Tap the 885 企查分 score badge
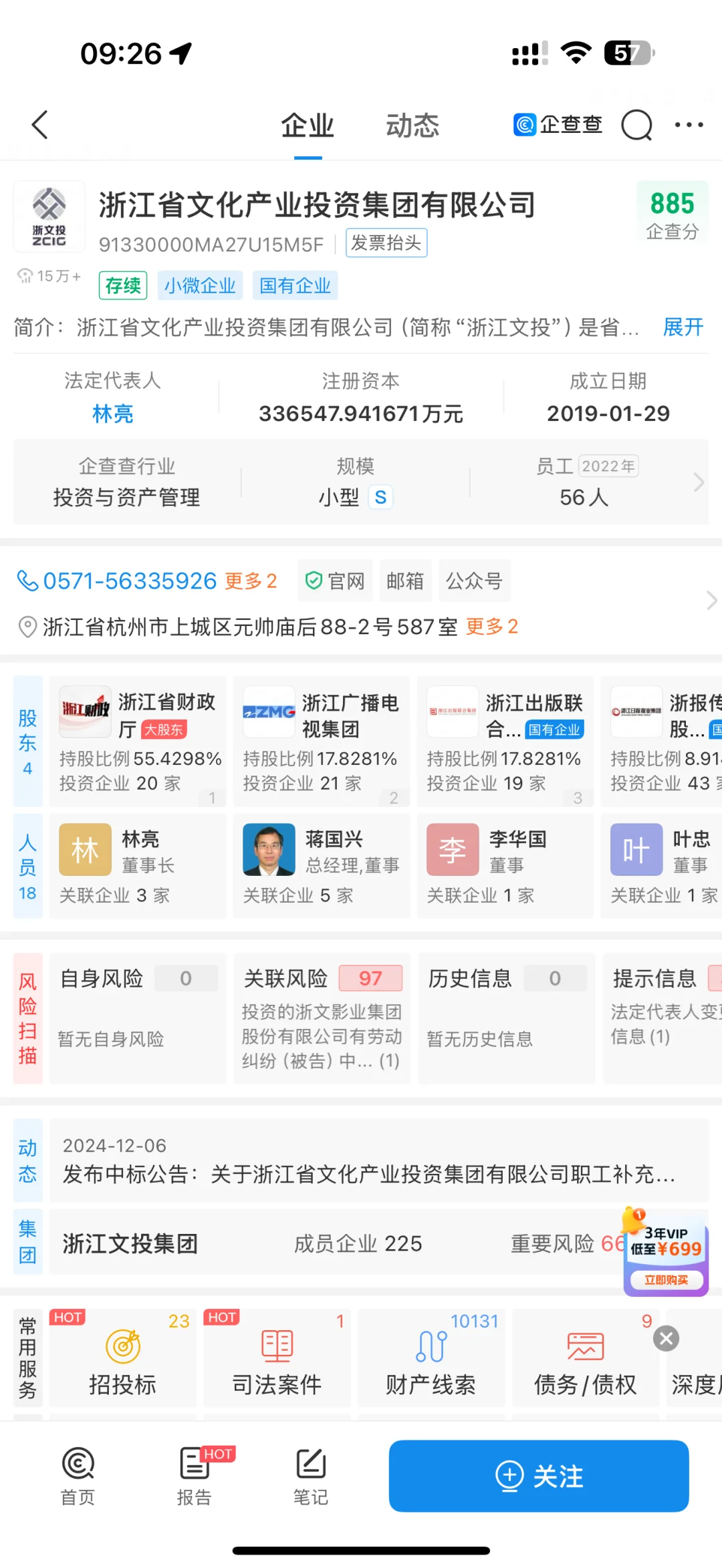The height and width of the screenshot is (1568, 722). (x=673, y=215)
